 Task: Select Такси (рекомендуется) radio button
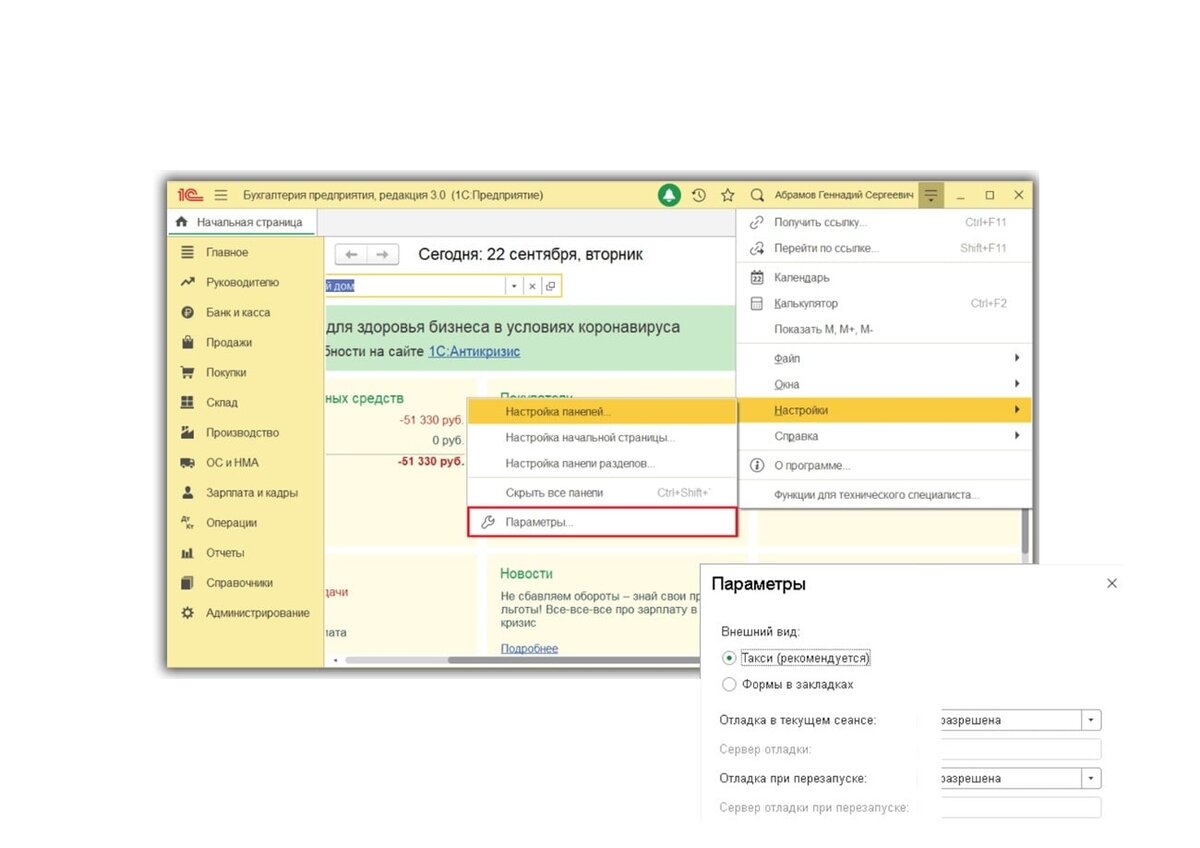pos(729,658)
